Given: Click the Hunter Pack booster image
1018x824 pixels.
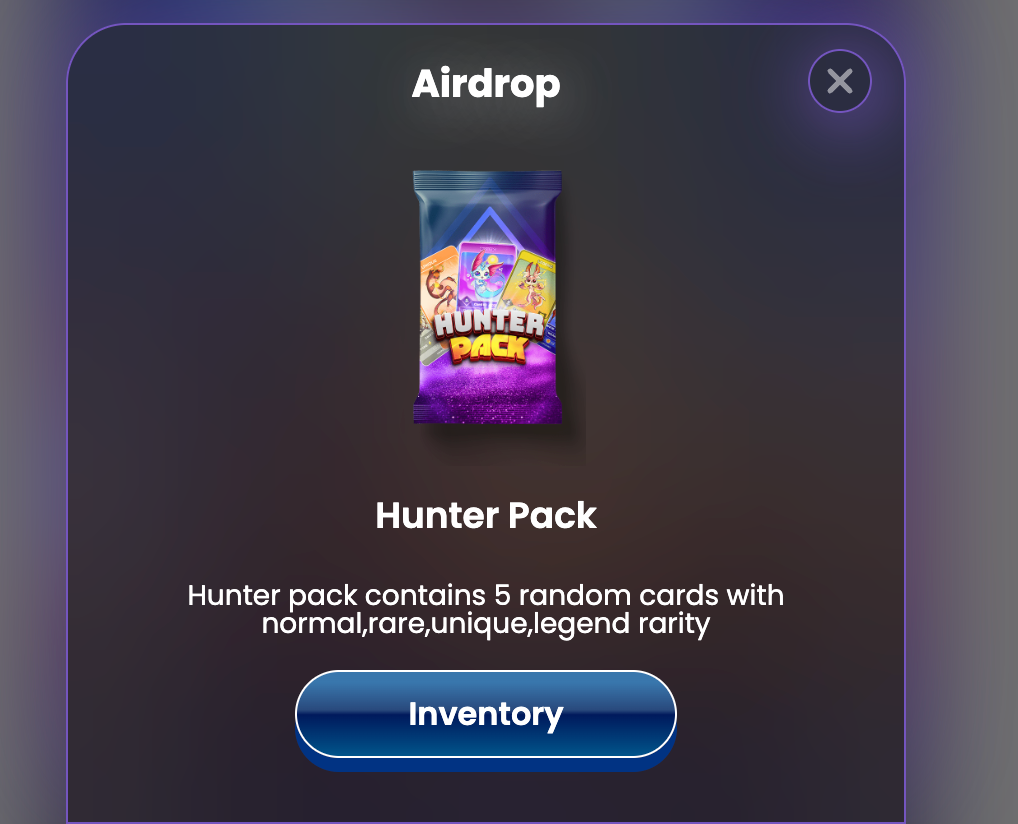Looking at the screenshot, I should pyautogui.click(x=488, y=297).
